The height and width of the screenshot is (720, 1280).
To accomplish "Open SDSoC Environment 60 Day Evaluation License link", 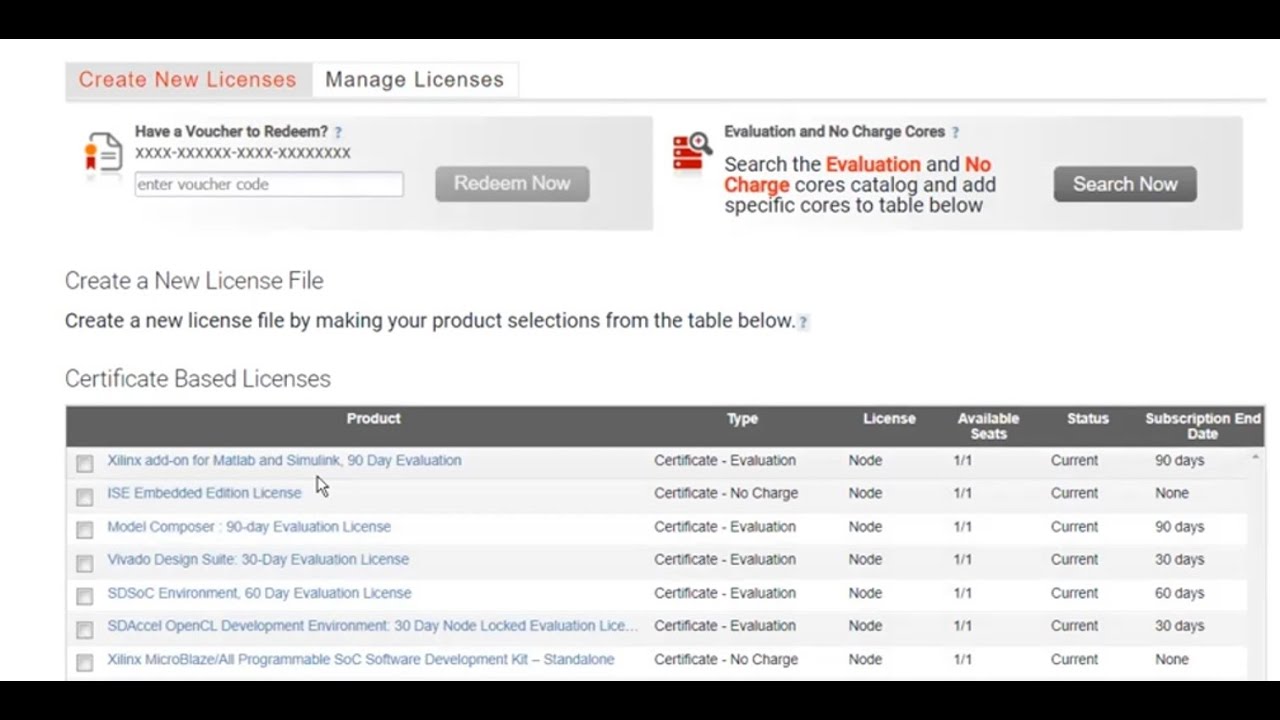I will tap(259, 593).
